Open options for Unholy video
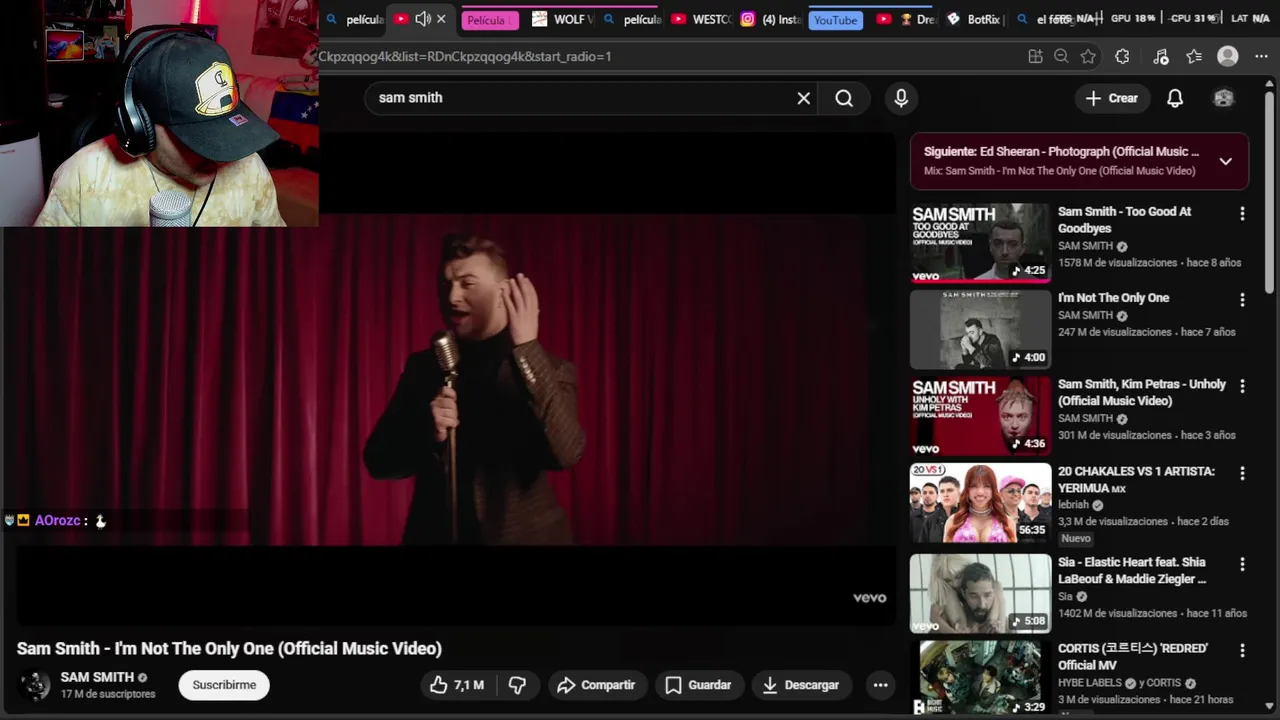This screenshot has height=720, width=1280. pyautogui.click(x=1242, y=386)
